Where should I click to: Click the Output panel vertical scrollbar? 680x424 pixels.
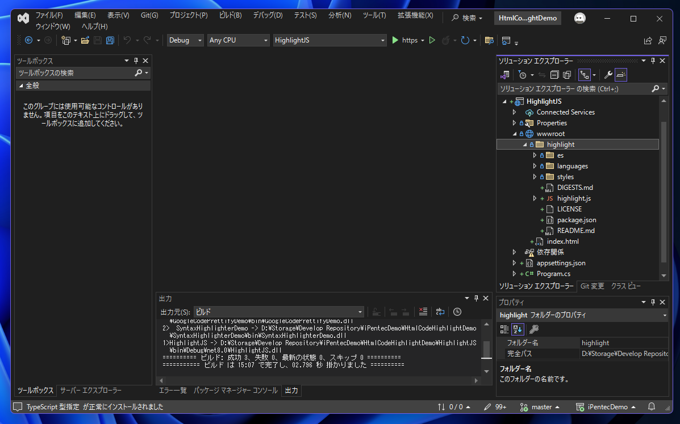[486, 348]
